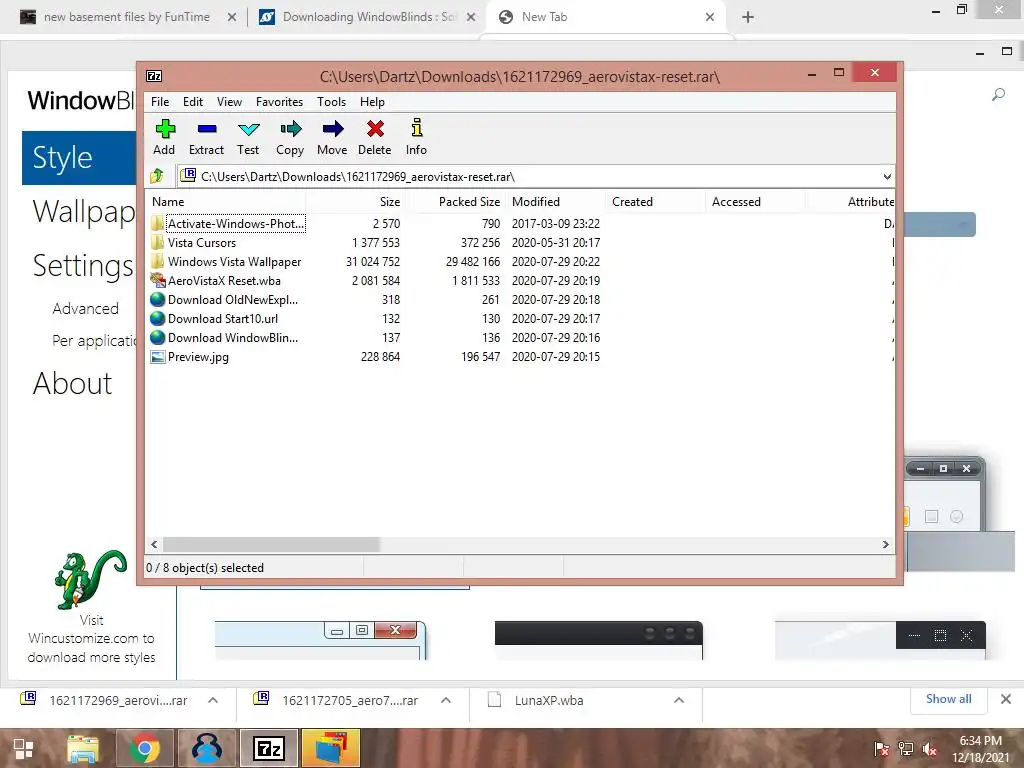Open options arrow for LunaXP.wba download

(679, 700)
